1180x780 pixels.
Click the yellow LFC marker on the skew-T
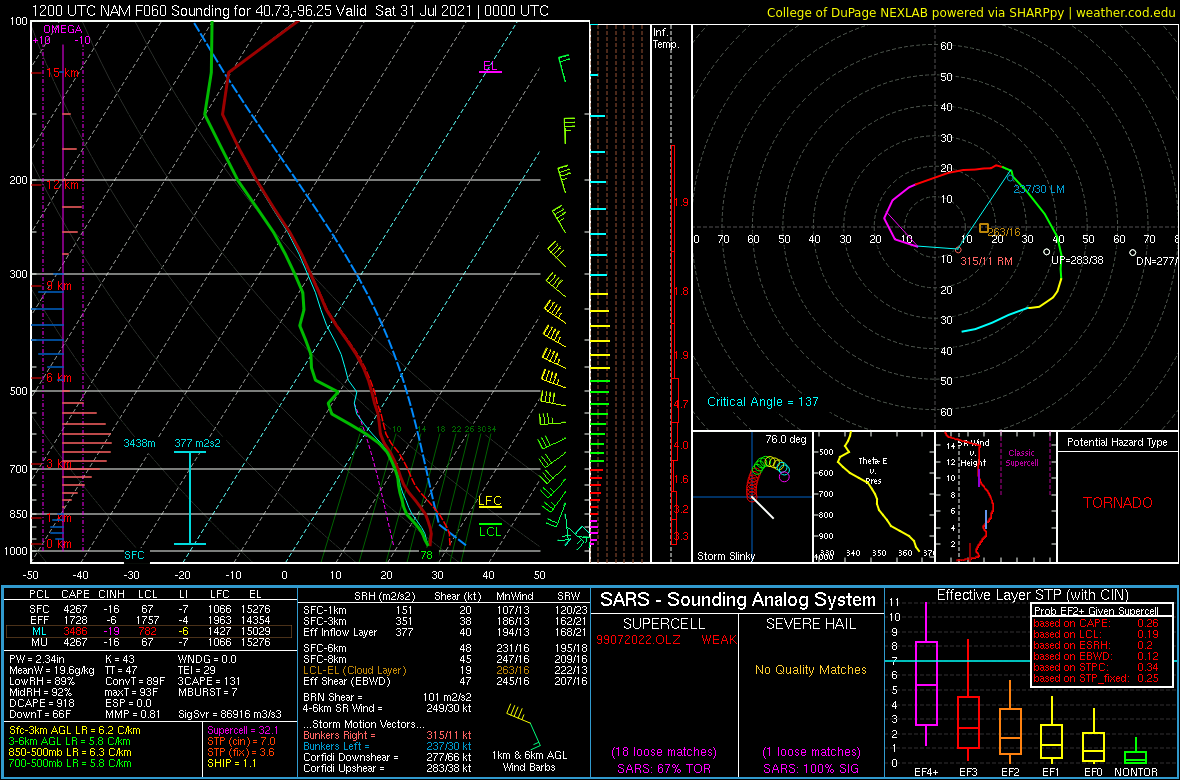tap(490, 500)
